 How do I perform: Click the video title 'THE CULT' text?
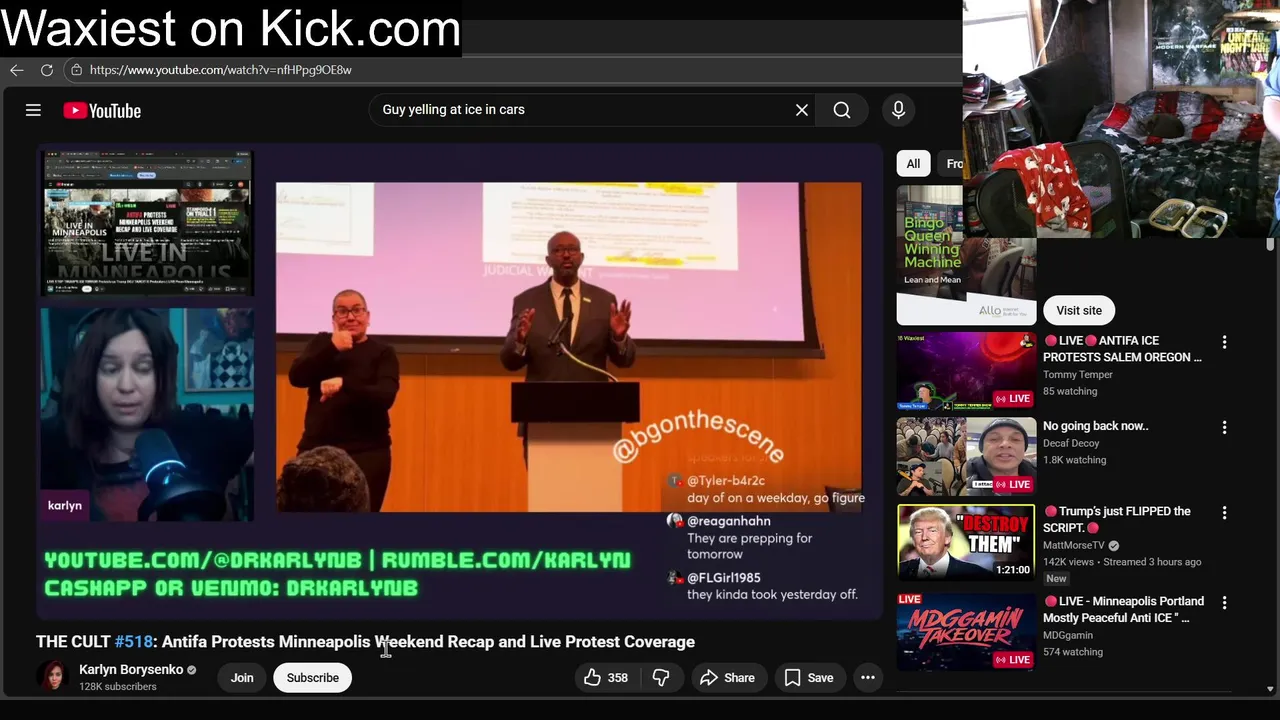click(73, 642)
